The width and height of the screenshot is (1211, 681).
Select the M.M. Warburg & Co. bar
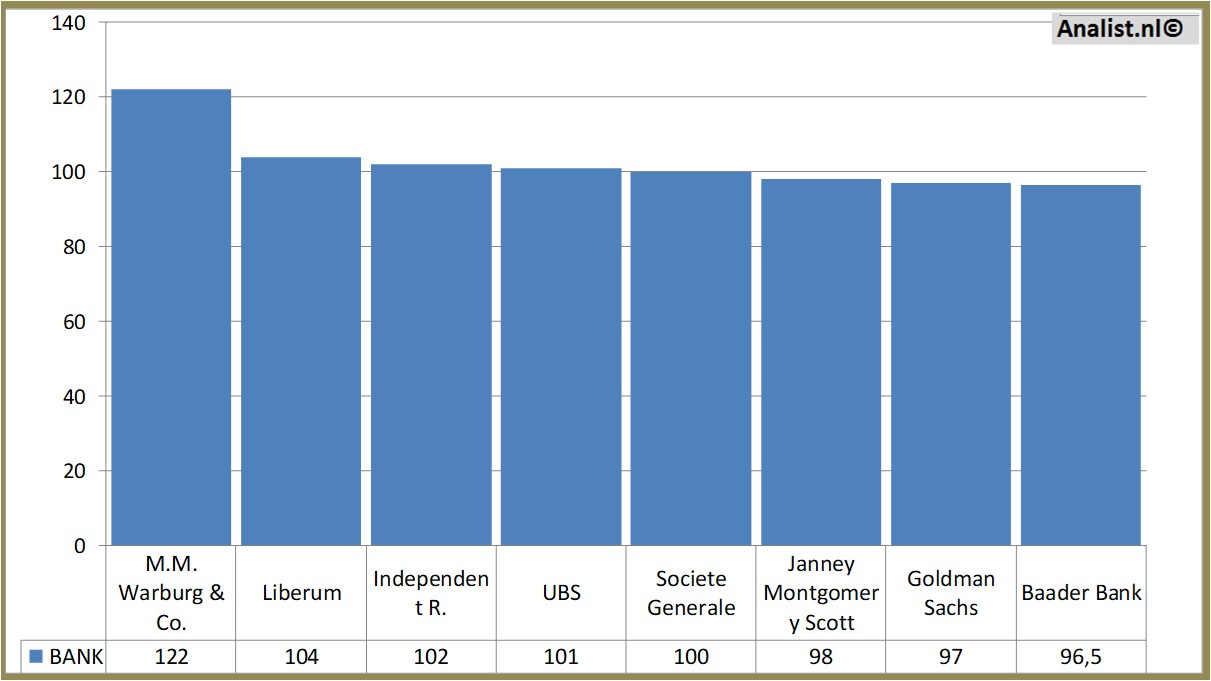pos(171,317)
